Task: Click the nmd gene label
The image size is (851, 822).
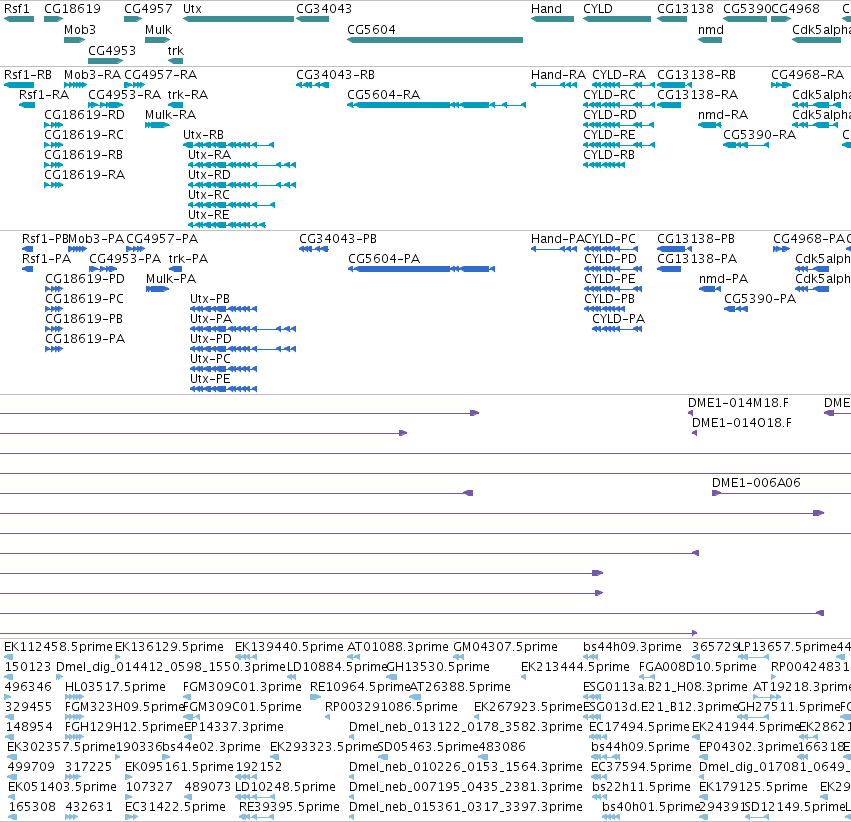Action: [x=711, y=30]
